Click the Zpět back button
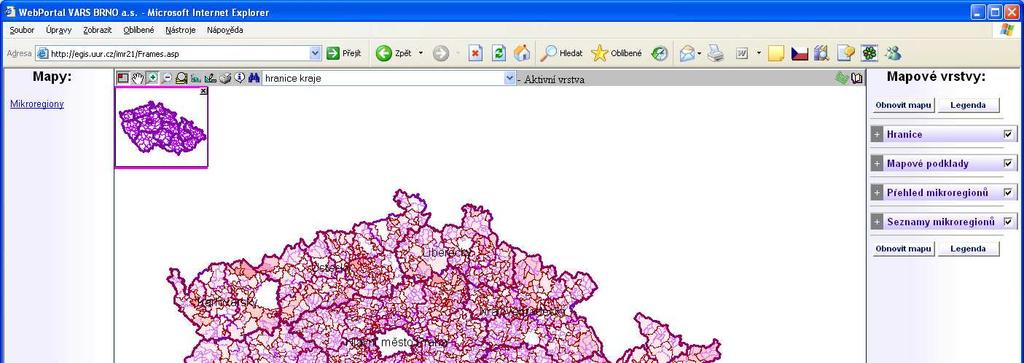The height and width of the screenshot is (363, 1024). click(395, 54)
